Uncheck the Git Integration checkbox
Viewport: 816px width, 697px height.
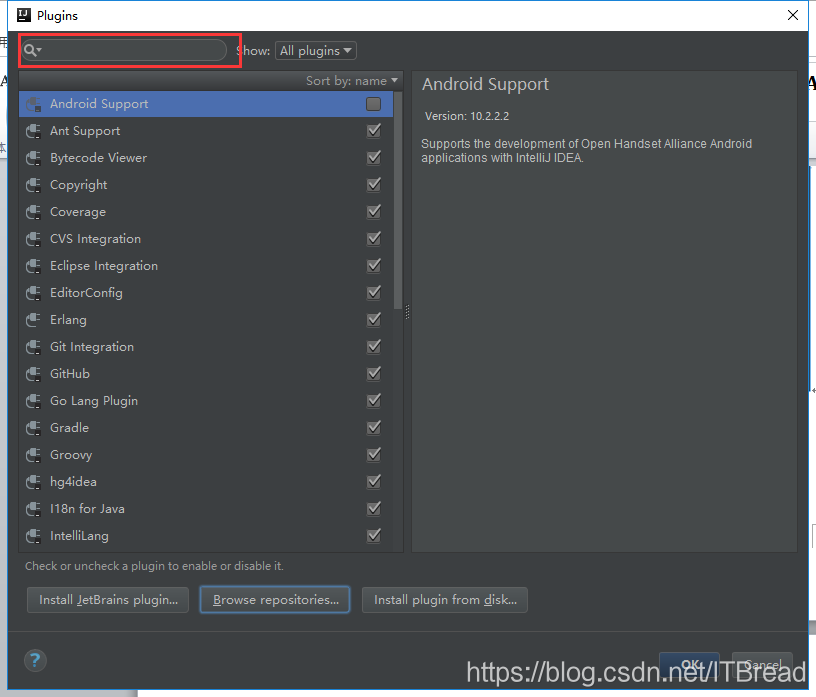[374, 347]
